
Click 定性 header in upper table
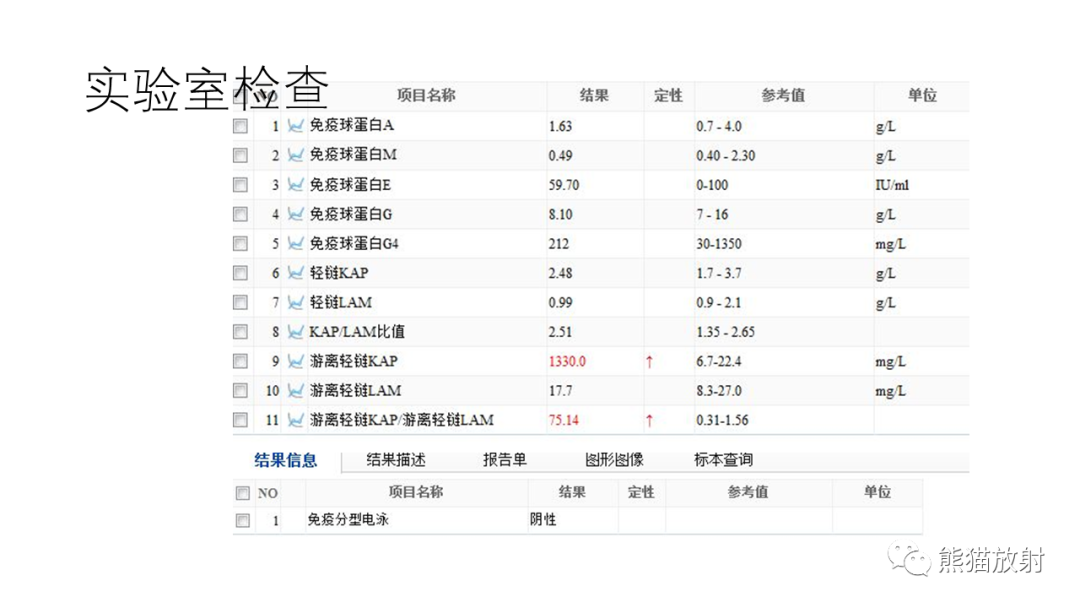[668, 95]
